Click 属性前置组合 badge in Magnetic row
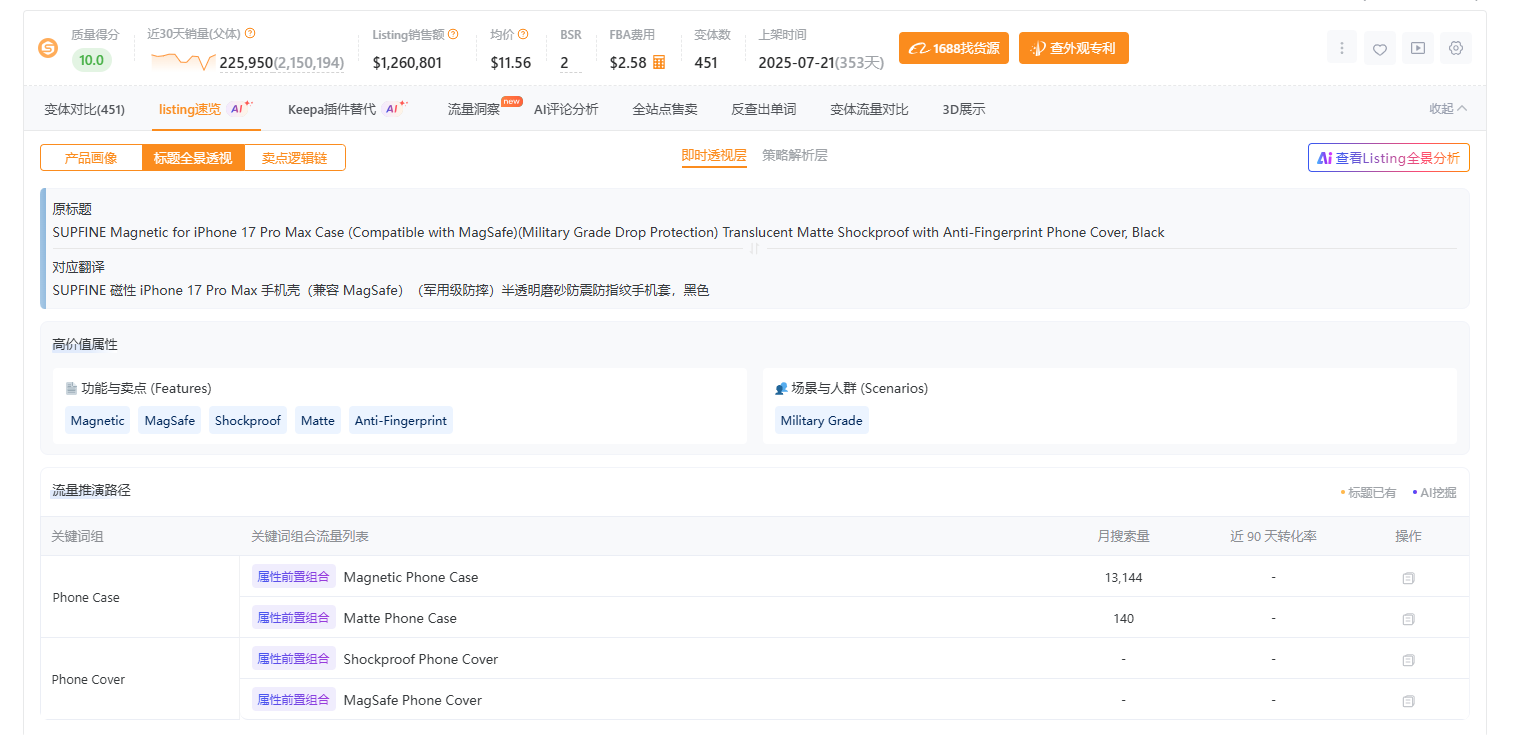The image size is (1521, 735). point(293,577)
